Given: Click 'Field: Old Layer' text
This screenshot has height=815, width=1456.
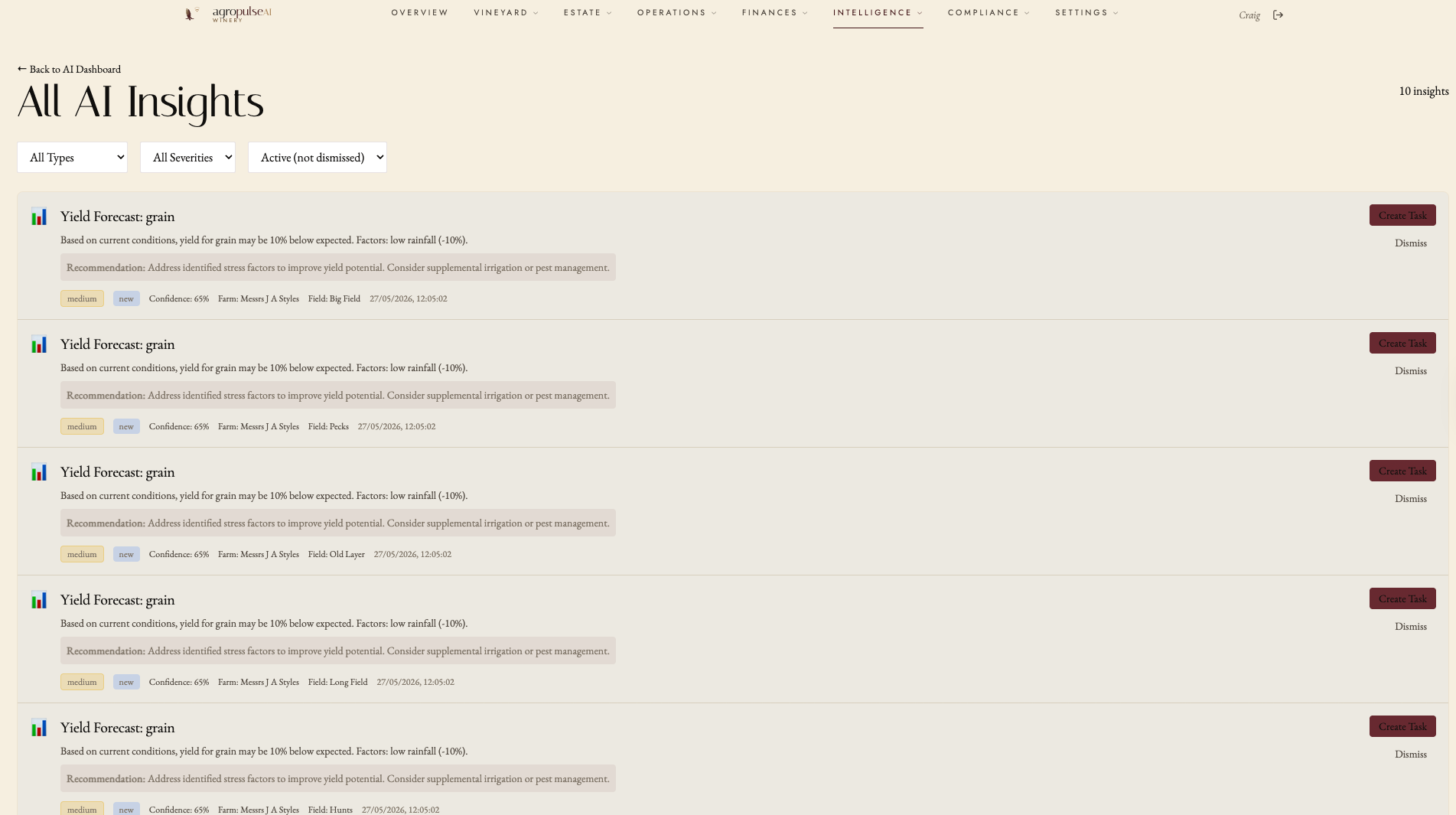Looking at the screenshot, I should [337, 555].
